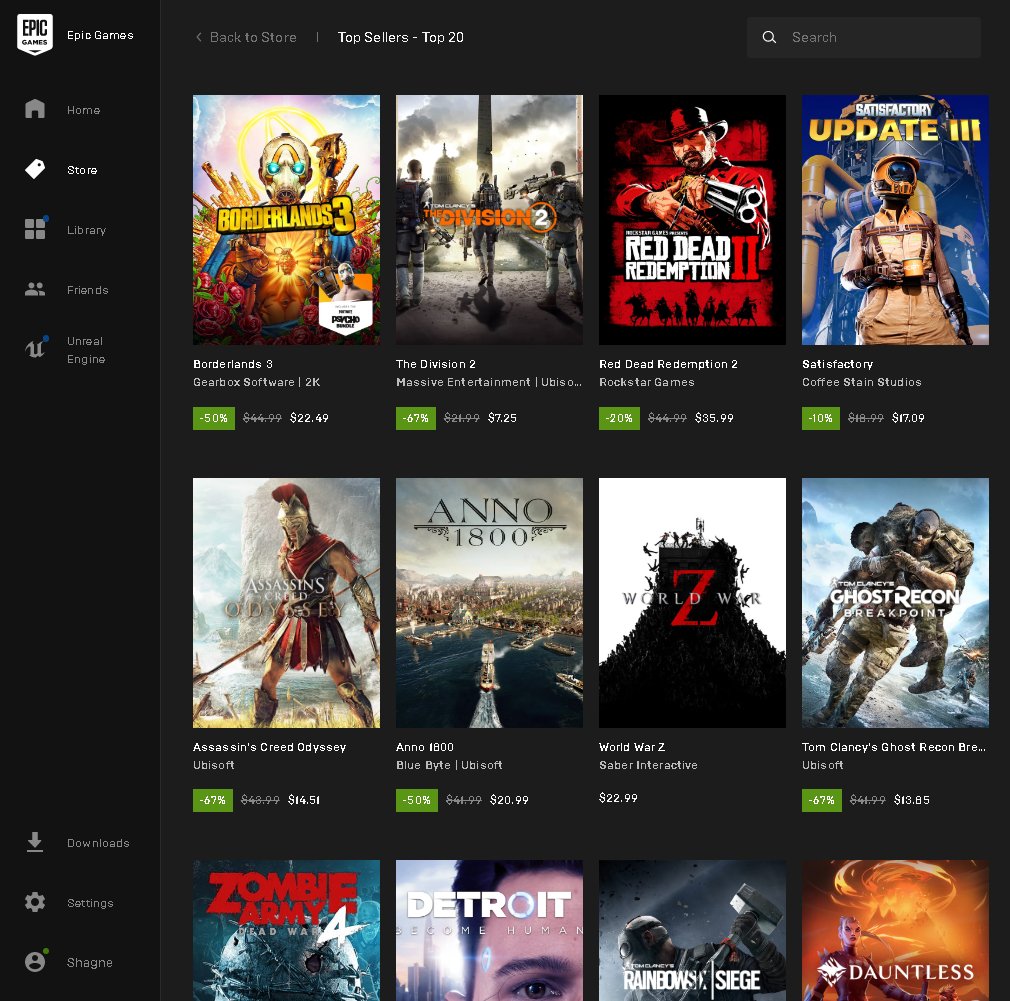
Task: Open Detroit Become Human cover art
Action: click(489, 930)
